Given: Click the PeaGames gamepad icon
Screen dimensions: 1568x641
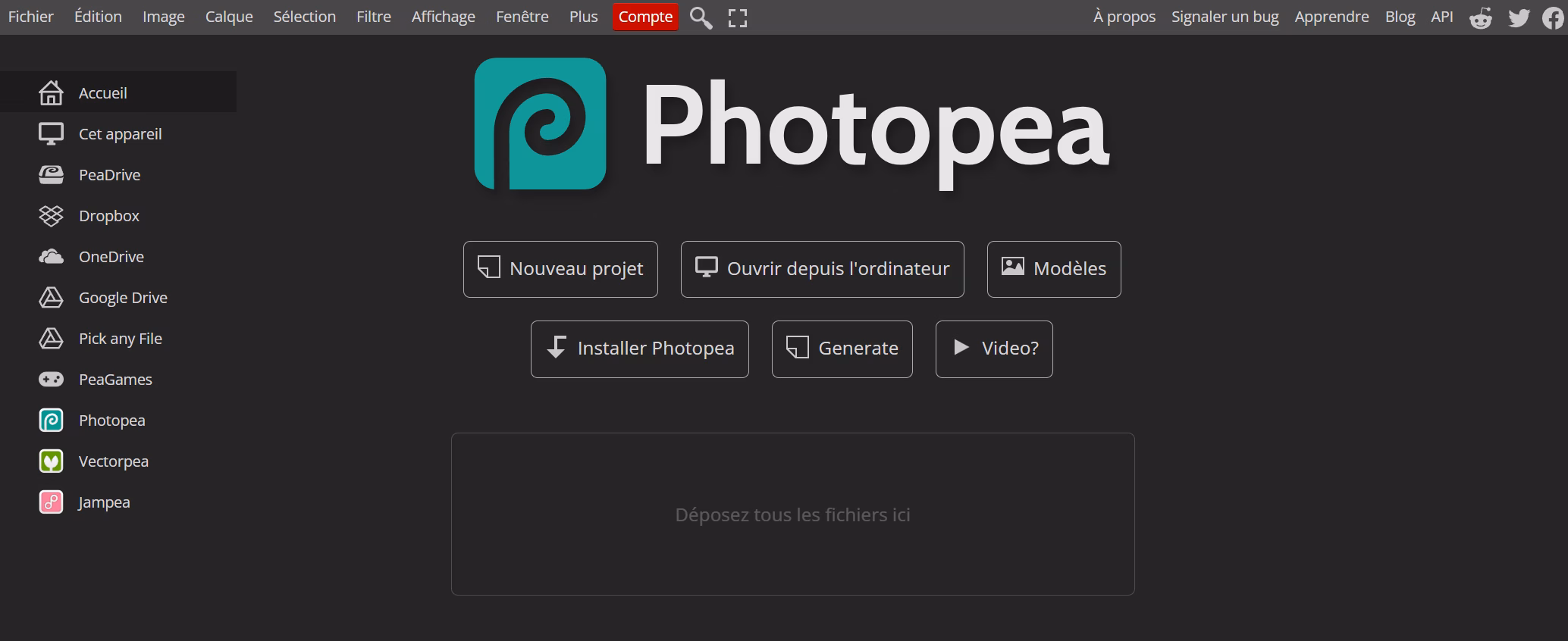Looking at the screenshot, I should click(51, 380).
